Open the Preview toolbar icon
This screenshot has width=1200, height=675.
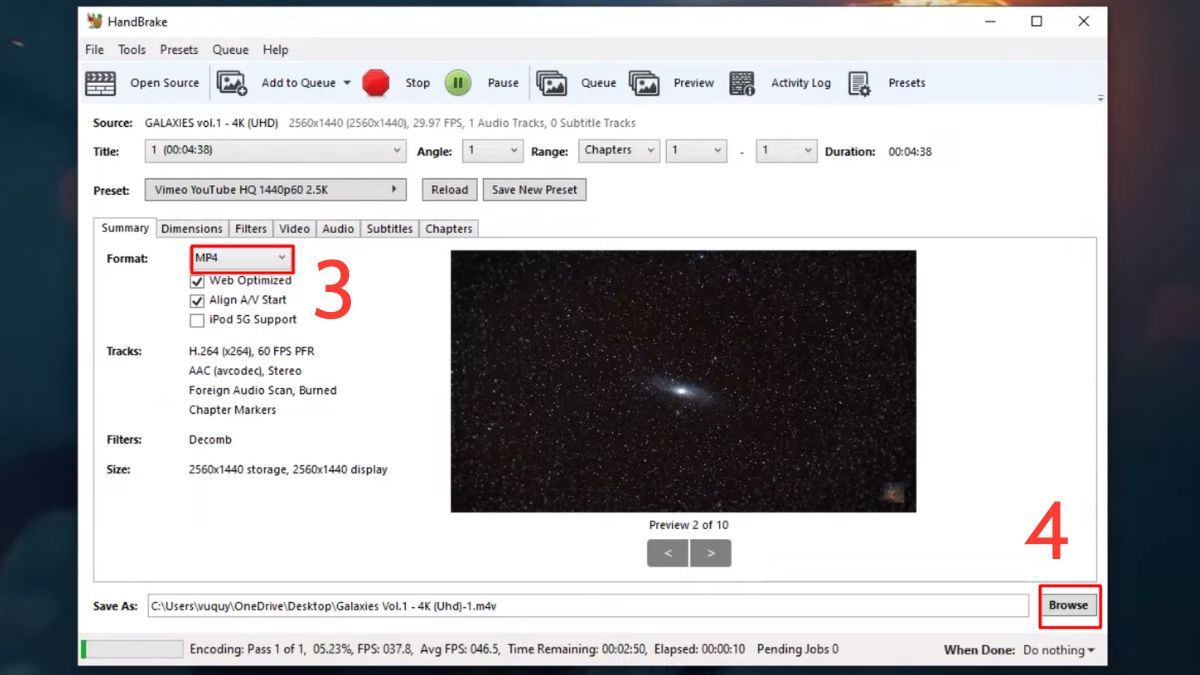[x=644, y=84]
